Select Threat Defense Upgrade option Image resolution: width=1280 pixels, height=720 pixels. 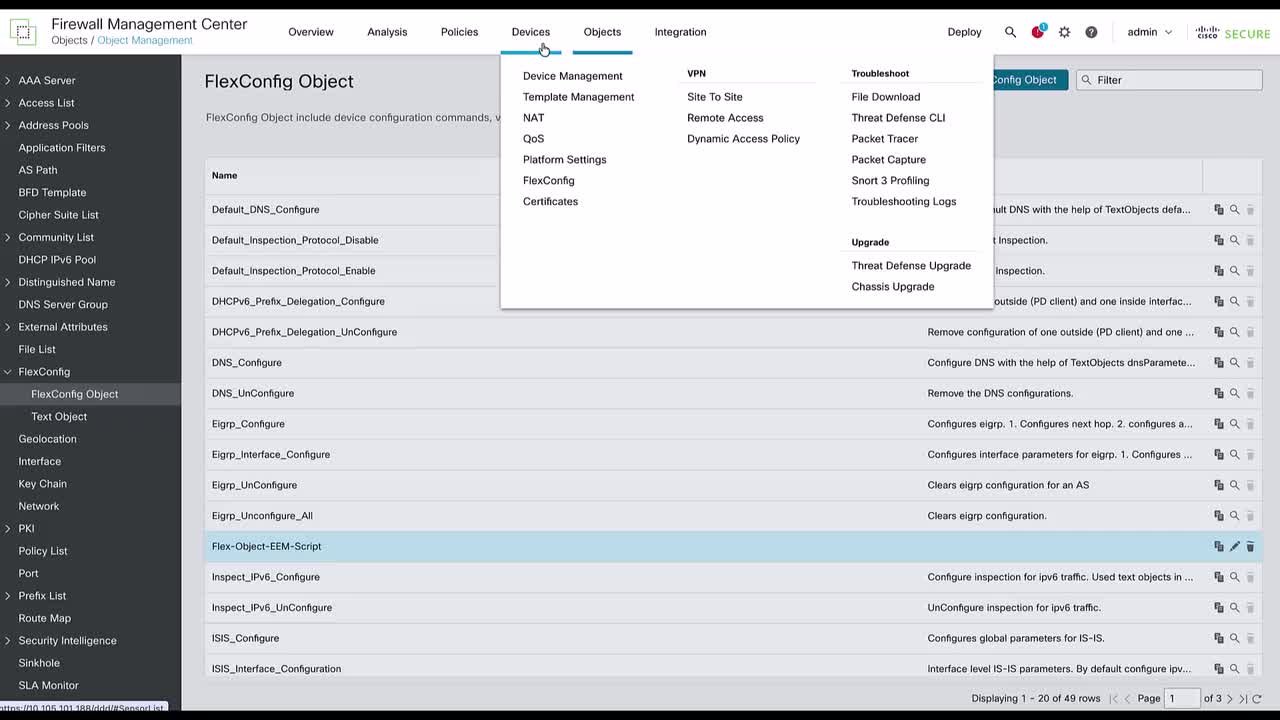pyautogui.click(x=911, y=266)
